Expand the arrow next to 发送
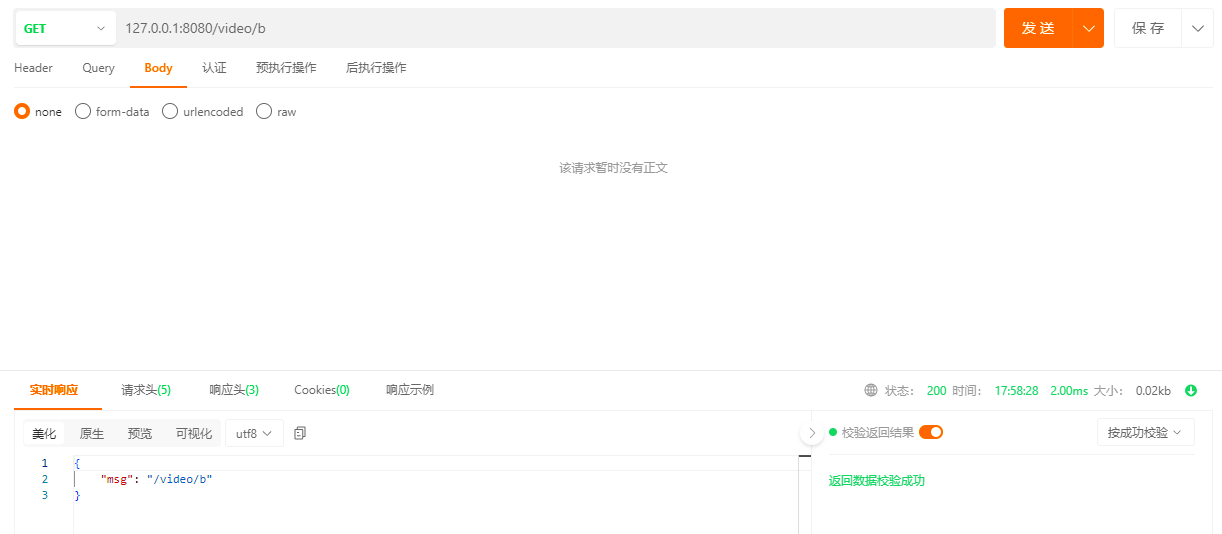This screenshot has width=1222, height=534. click(x=1088, y=28)
